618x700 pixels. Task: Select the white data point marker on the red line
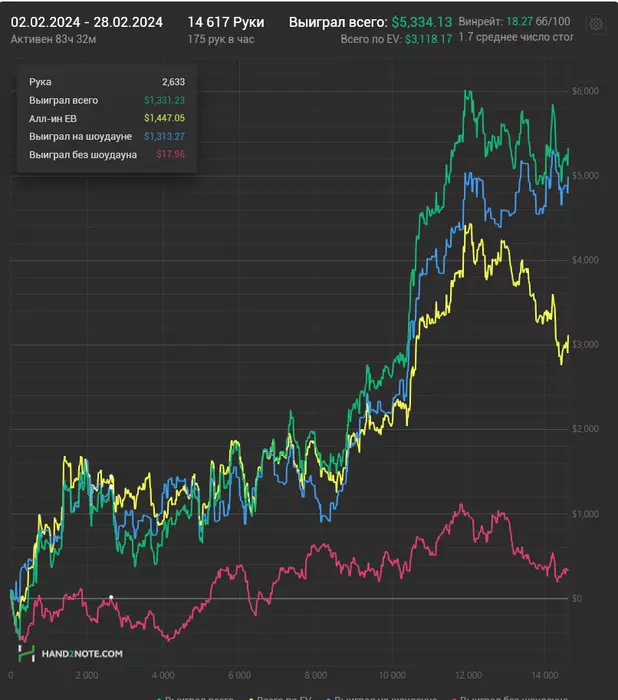[x=111, y=597]
